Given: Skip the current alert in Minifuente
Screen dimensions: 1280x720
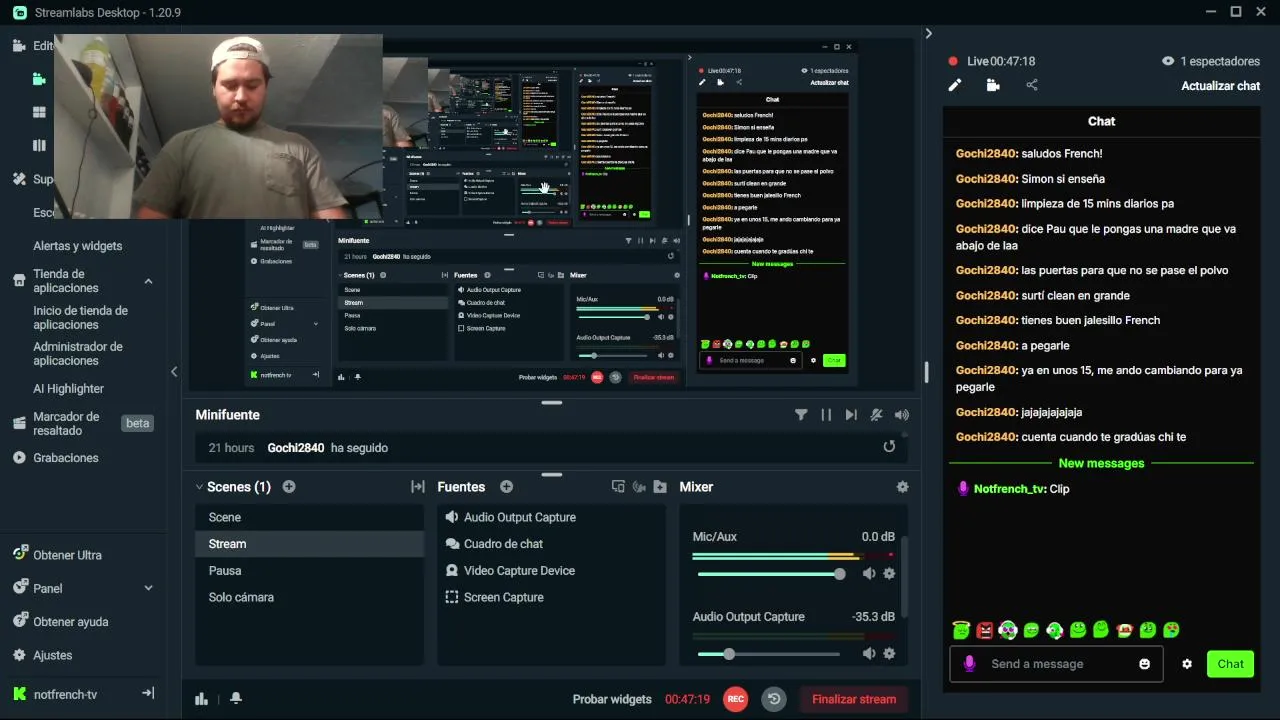Looking at the screenshot, I should point(851,415).
